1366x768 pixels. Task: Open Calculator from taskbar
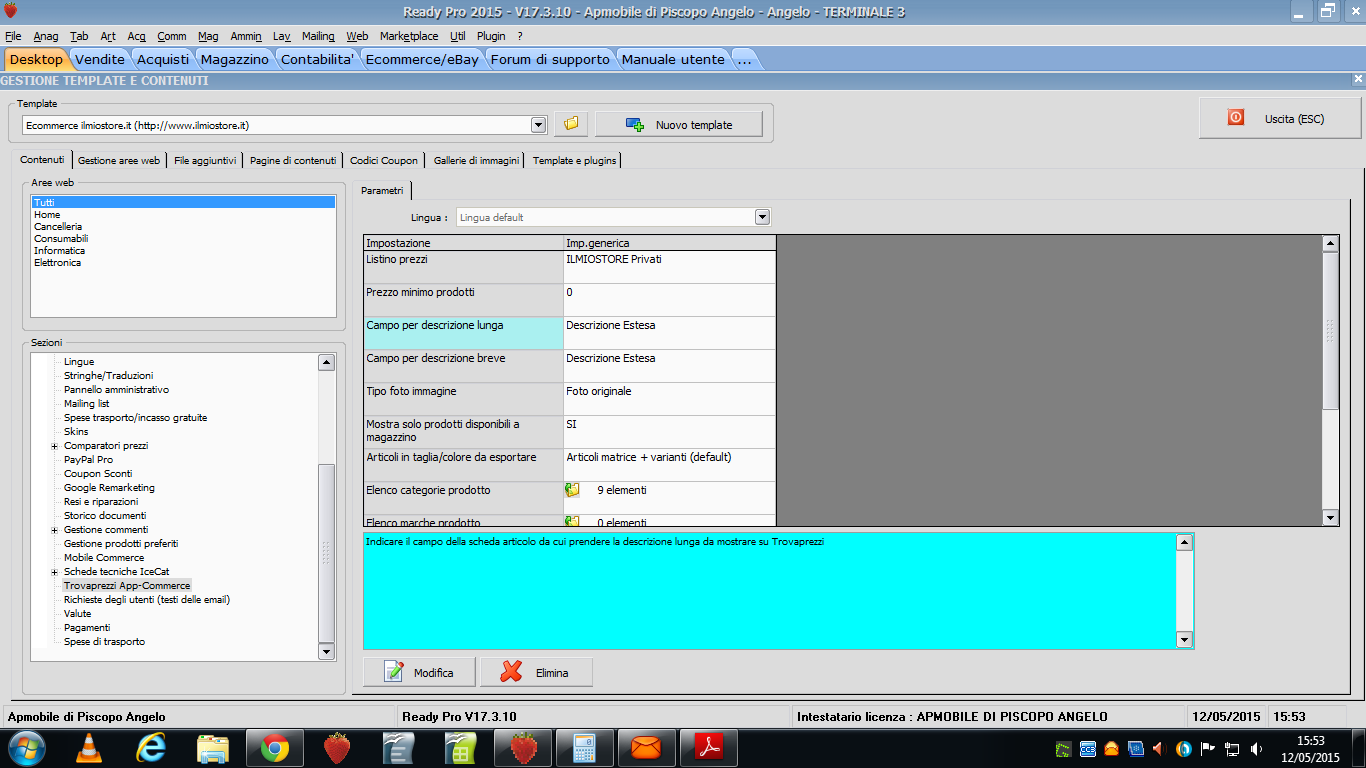(585, 748)
